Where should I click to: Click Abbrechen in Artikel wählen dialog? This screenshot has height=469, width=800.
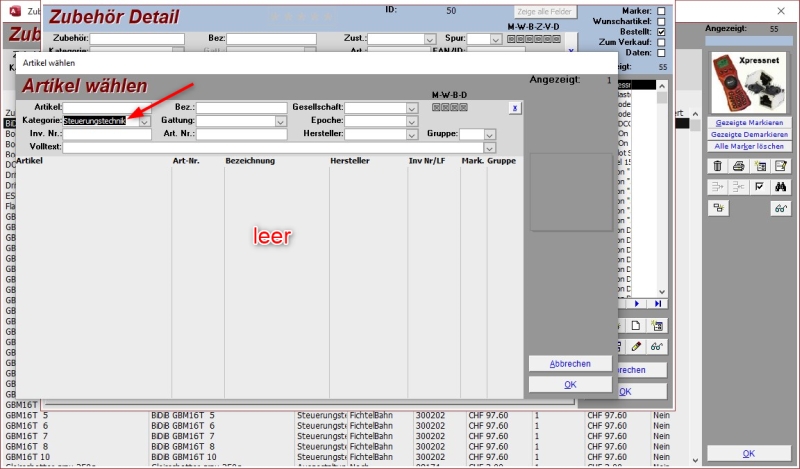(x=570, y=364)
